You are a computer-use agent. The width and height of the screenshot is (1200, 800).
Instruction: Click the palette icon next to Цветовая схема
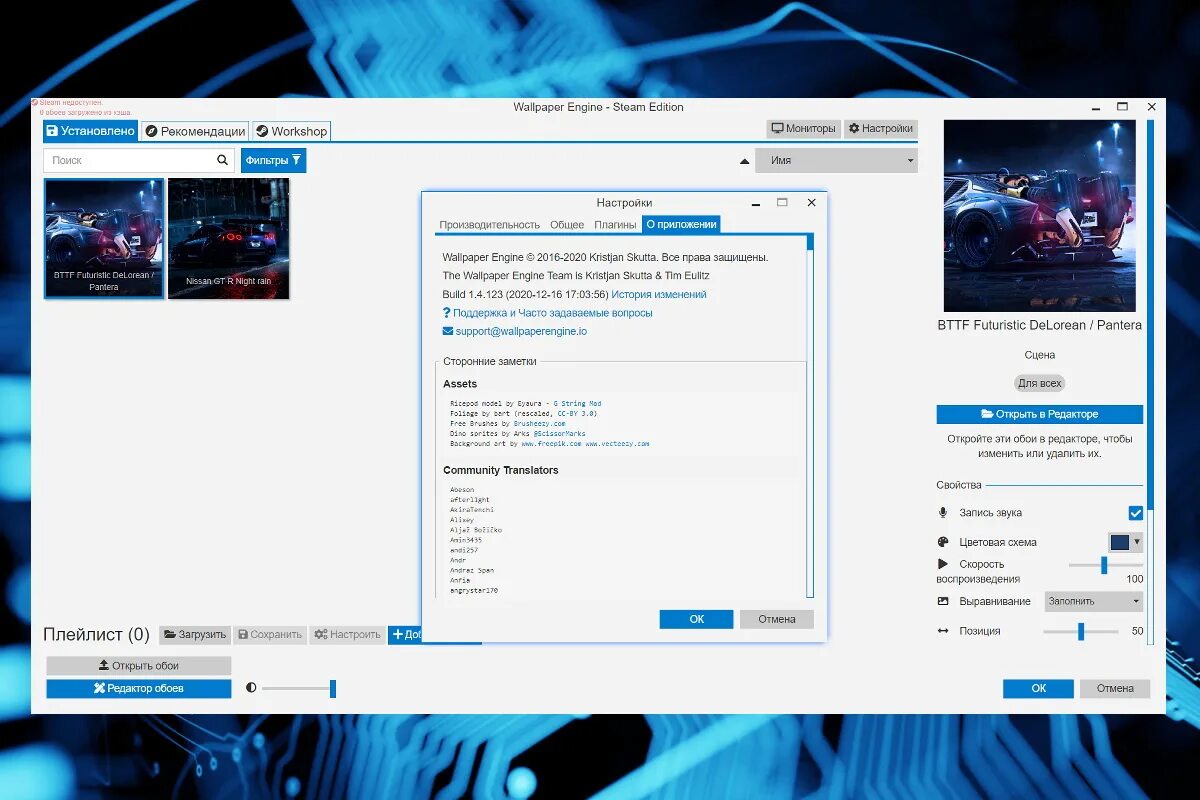coord(942,542)
